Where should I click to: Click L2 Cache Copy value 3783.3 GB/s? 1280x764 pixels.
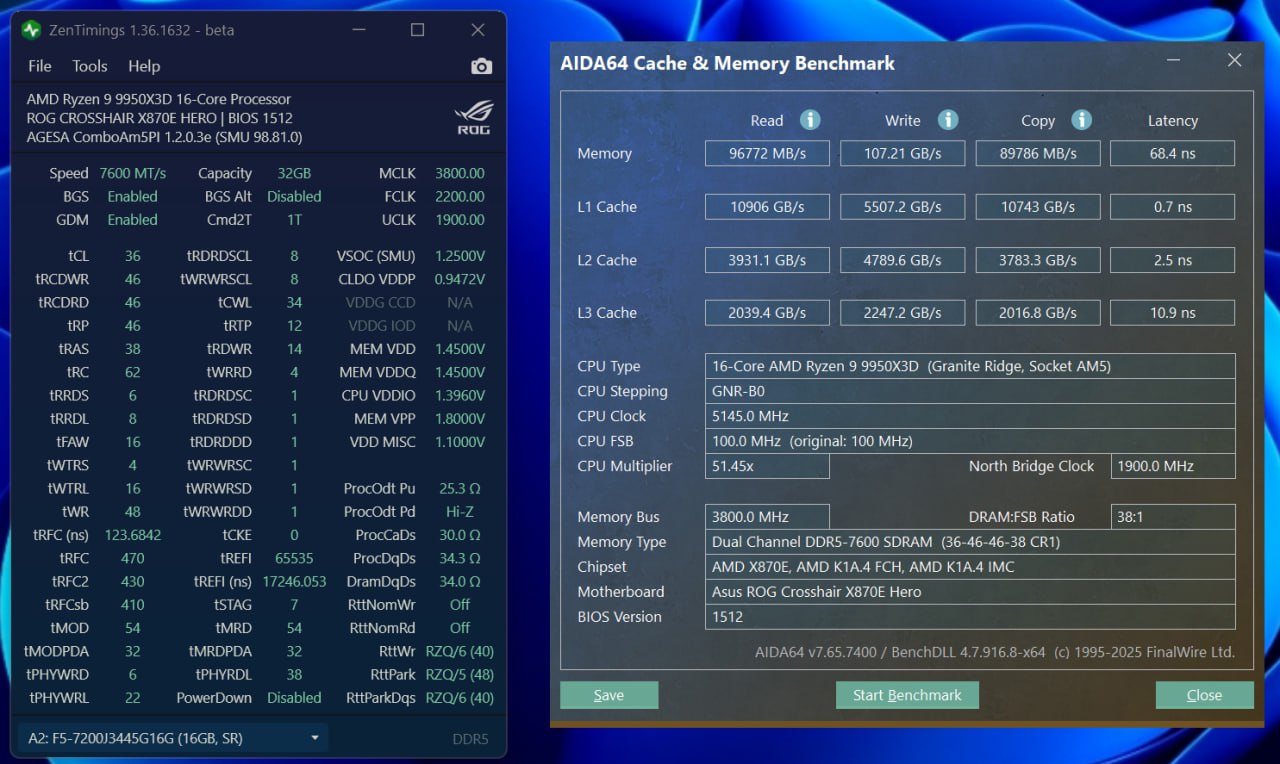[1038, 260]
